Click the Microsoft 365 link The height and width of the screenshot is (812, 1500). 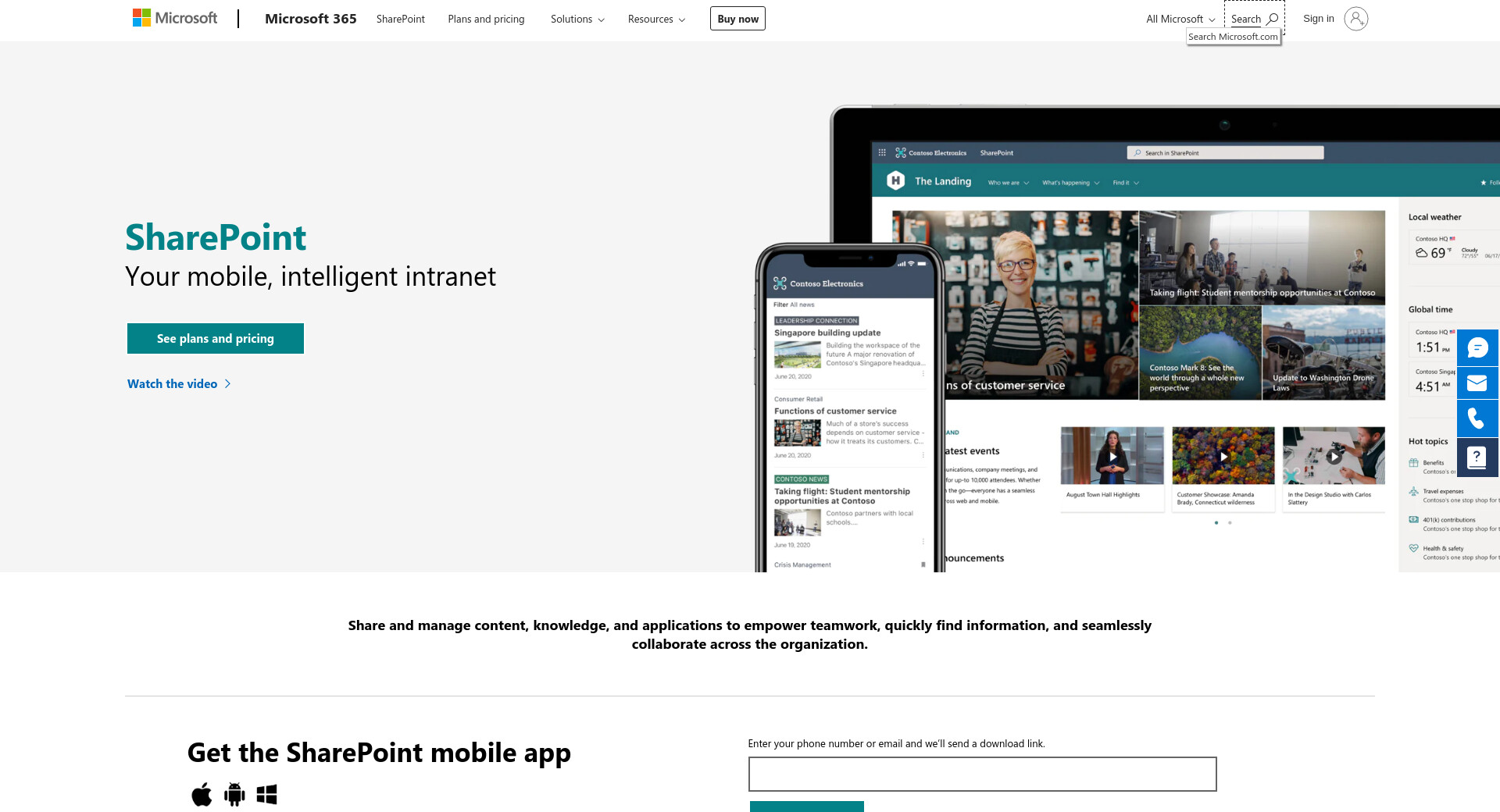tap(311, 19)
